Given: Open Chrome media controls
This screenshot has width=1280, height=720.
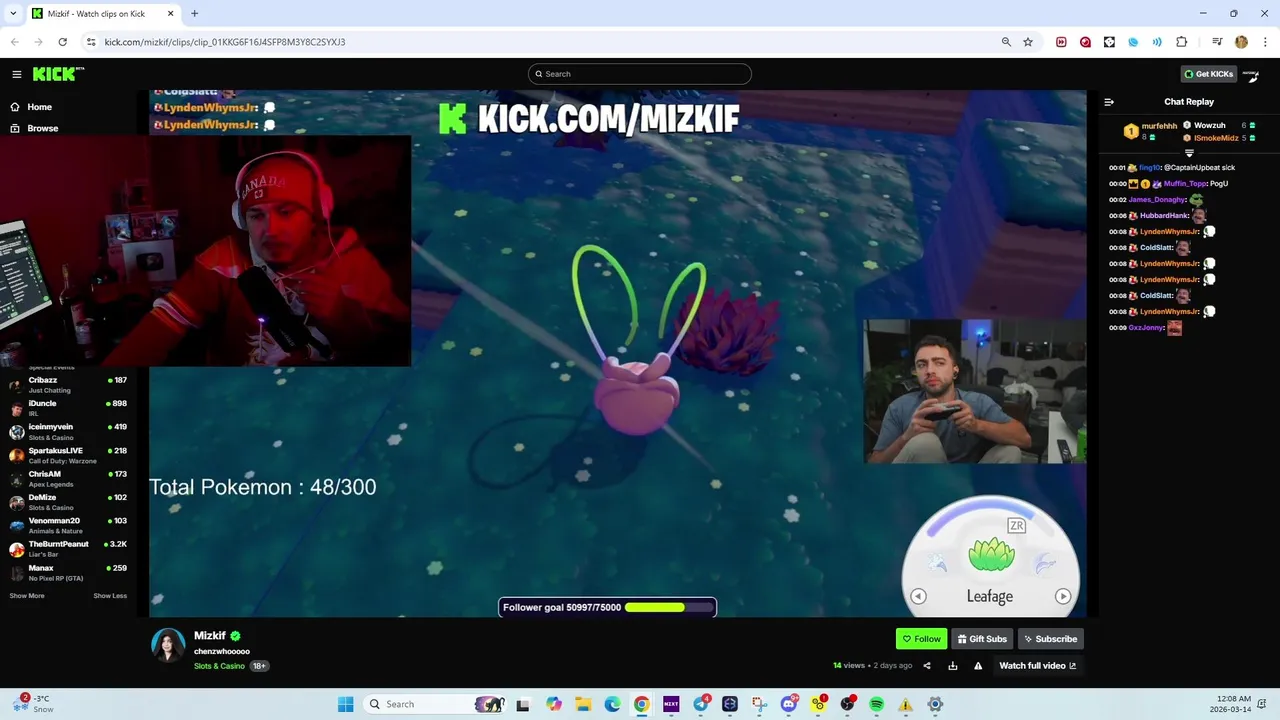Looking at the screenshot, I should [1217, 42].
